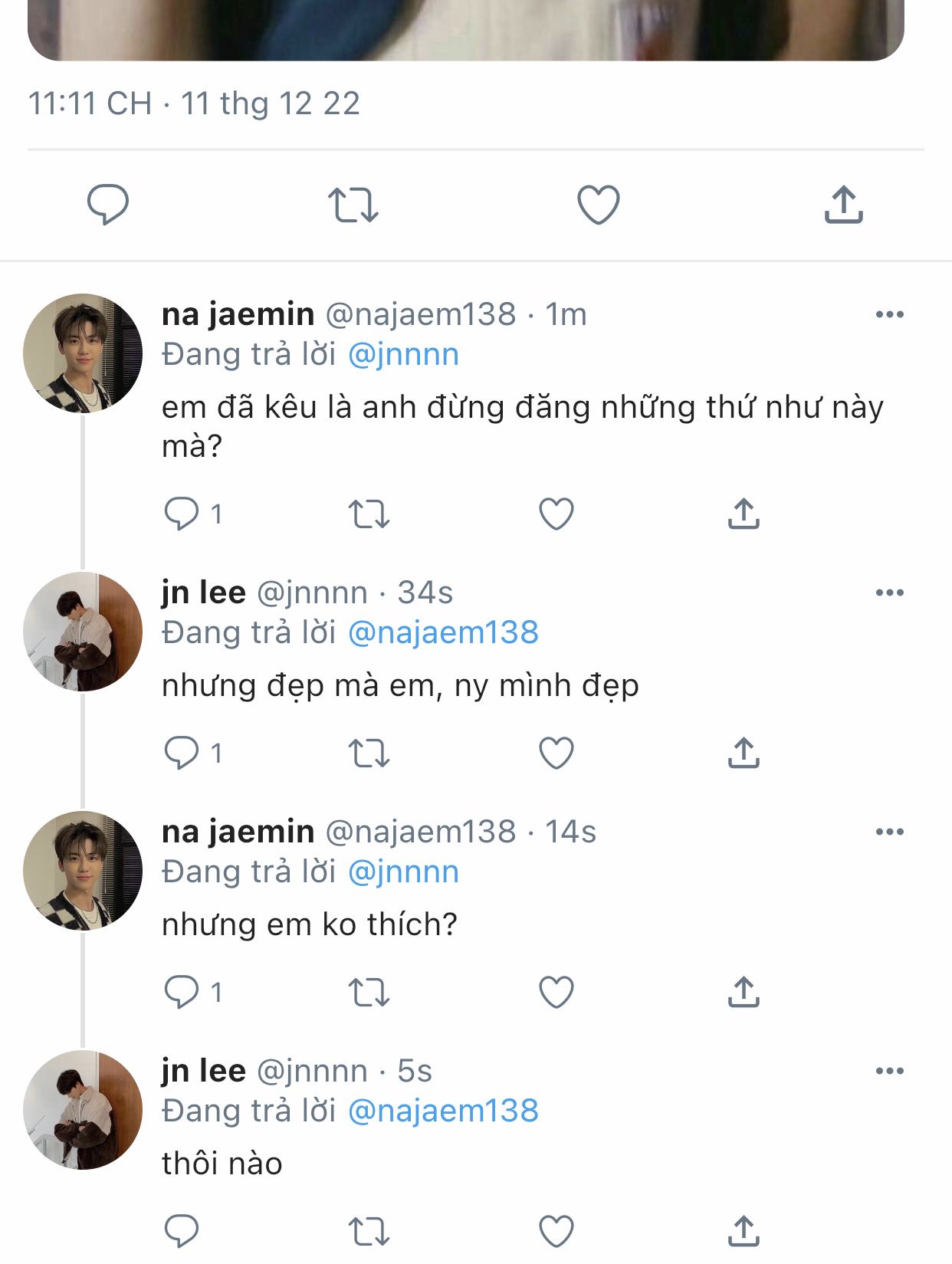Share the "thôi nào" reply
Screen dimensions: 952x1264
pyautogui.click(x=744, y=1231)
